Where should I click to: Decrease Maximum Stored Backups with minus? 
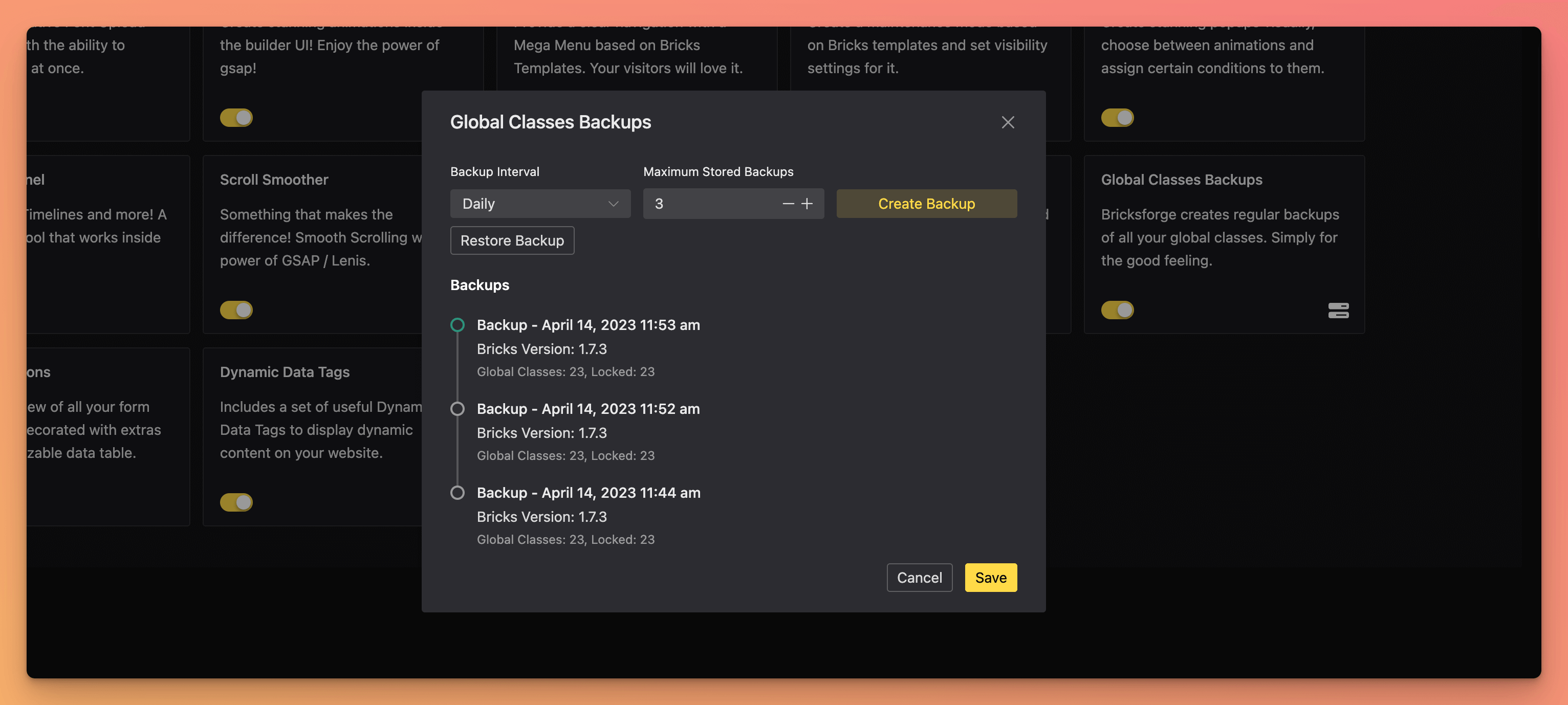(788, 204)
